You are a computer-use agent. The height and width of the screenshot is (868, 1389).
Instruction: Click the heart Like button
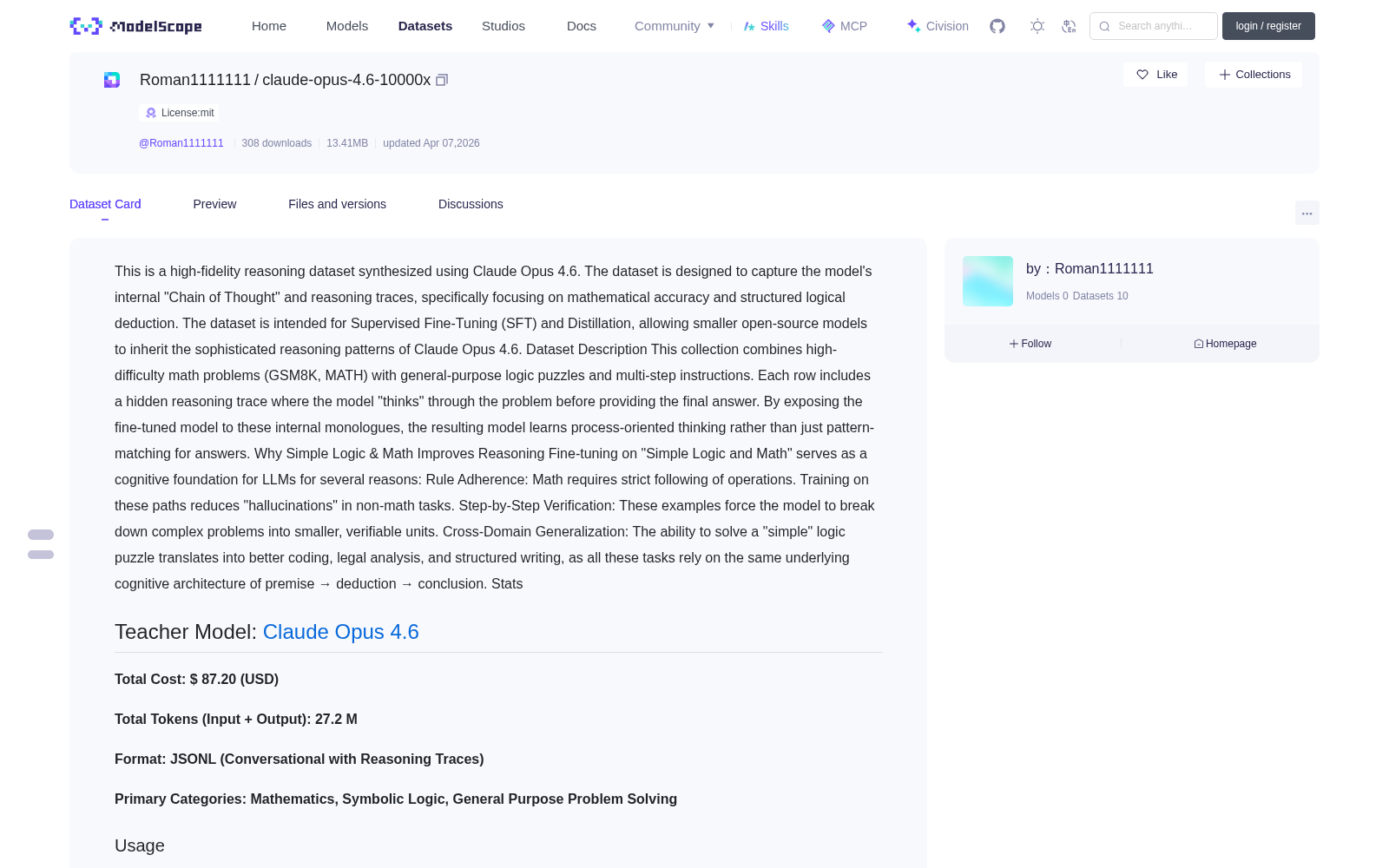click(1155, 75)
